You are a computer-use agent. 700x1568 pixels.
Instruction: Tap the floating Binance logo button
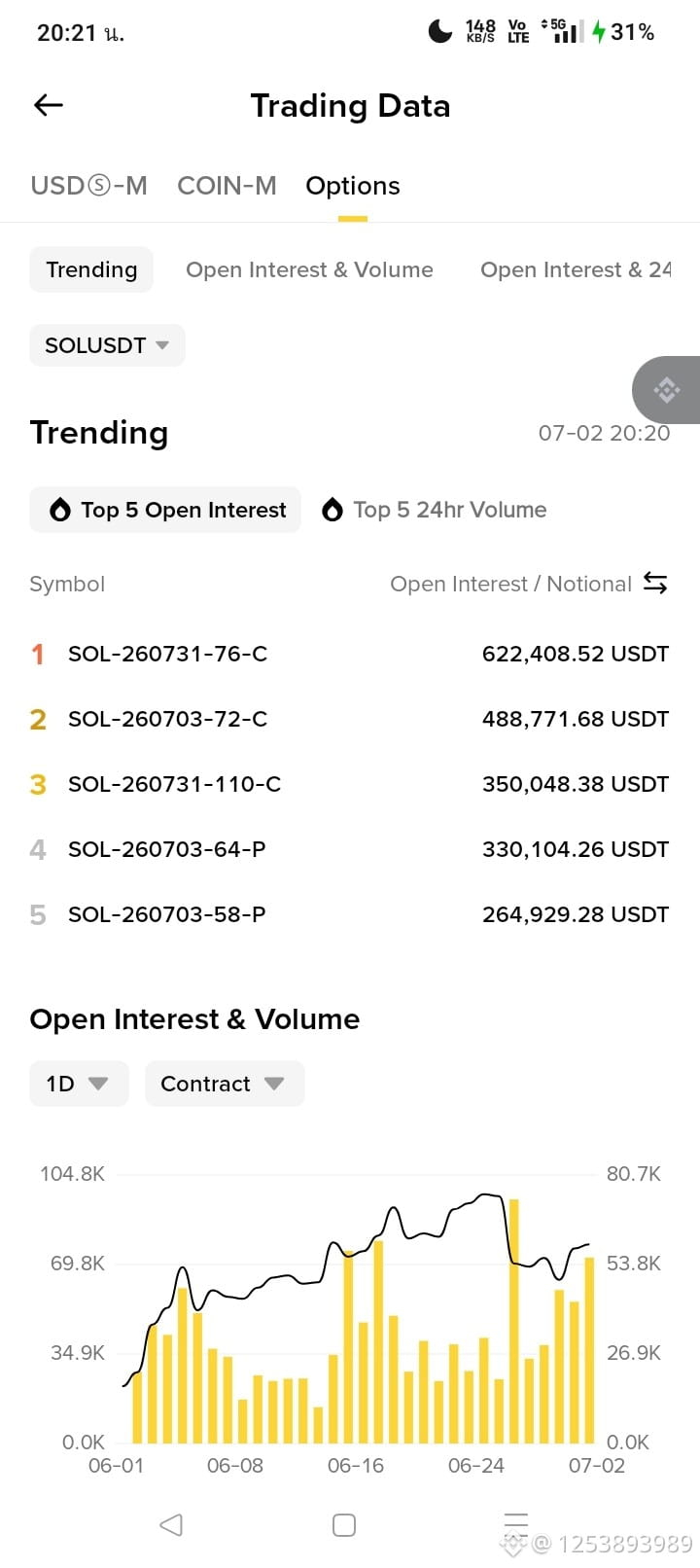pos(667,390)
